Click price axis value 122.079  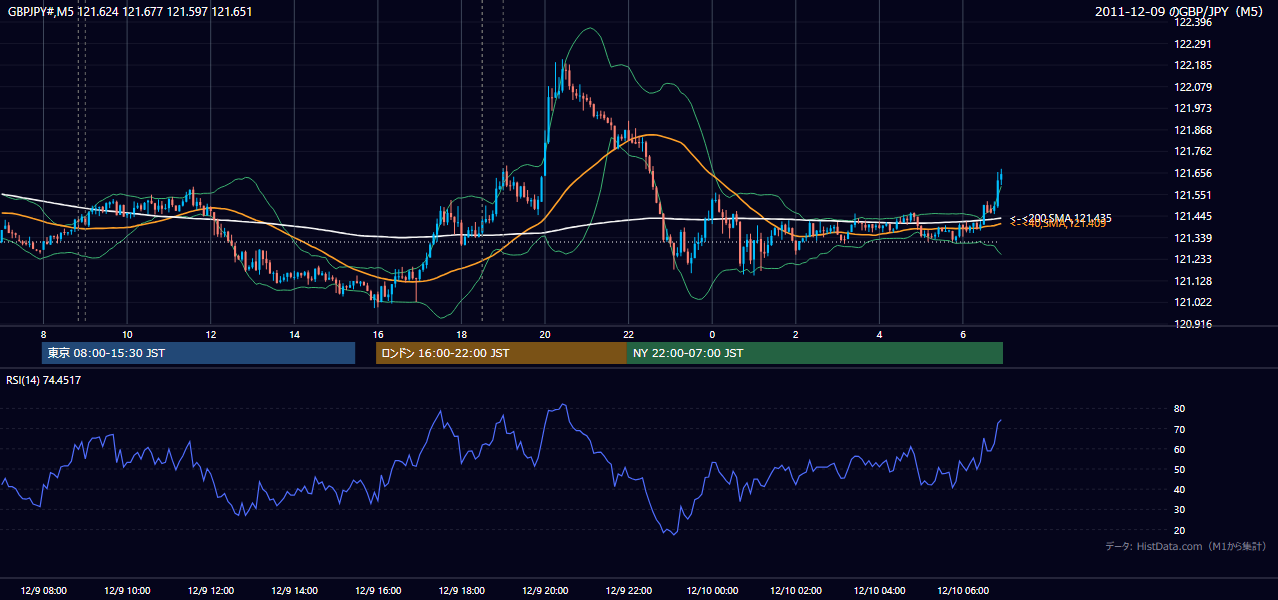(x=1194, y=87)
